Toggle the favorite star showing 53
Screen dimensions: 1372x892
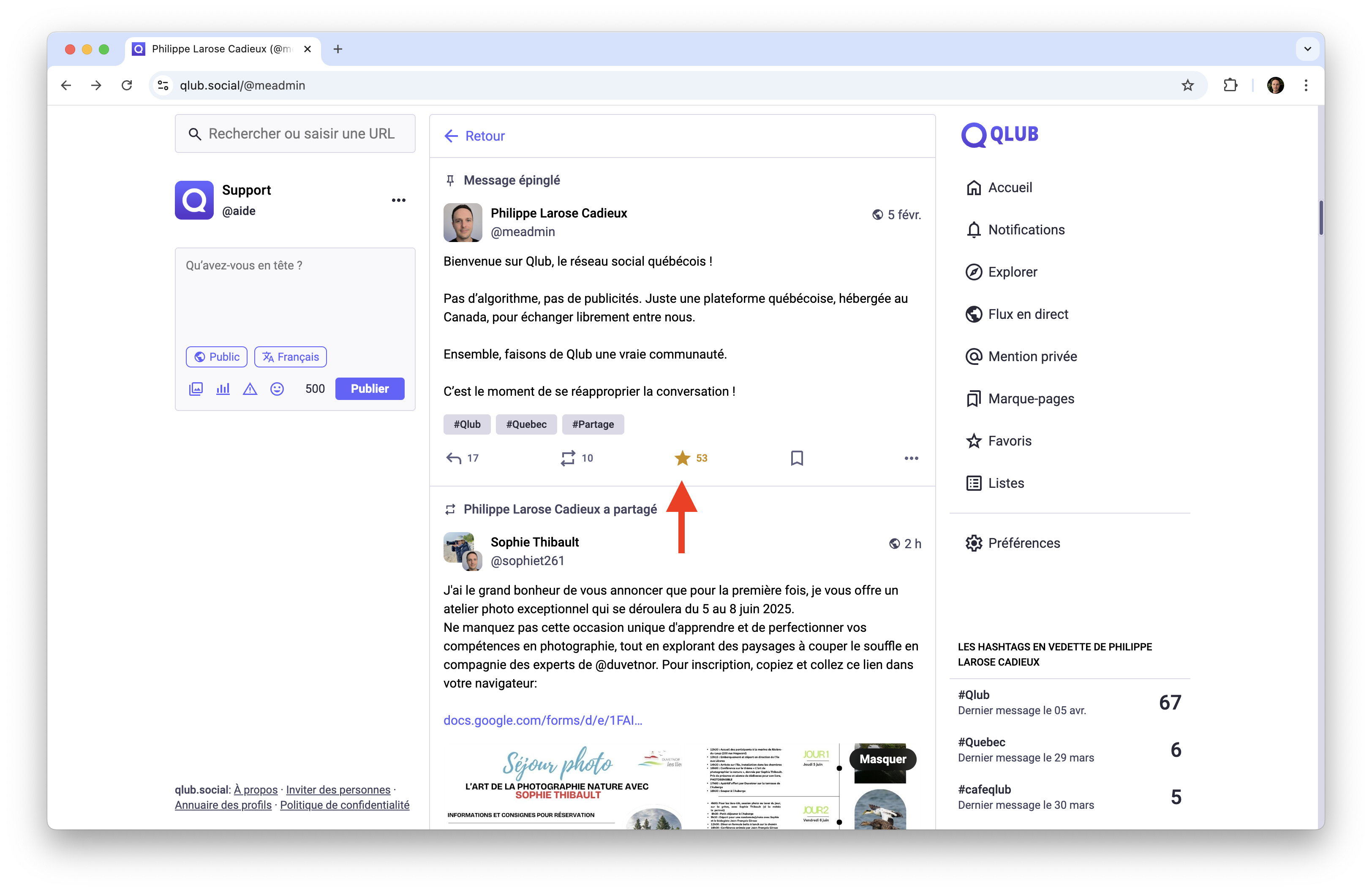691,458
